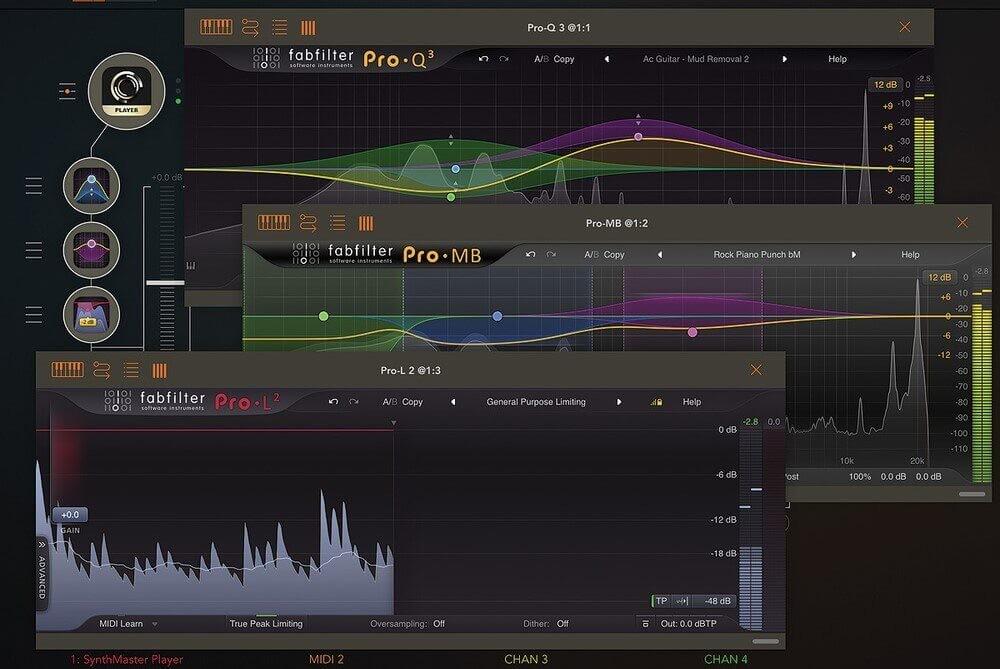Viewport: 1000px width, 669px height.
Task: Select the MIDI 2 channel label
Action: point(327,659)
